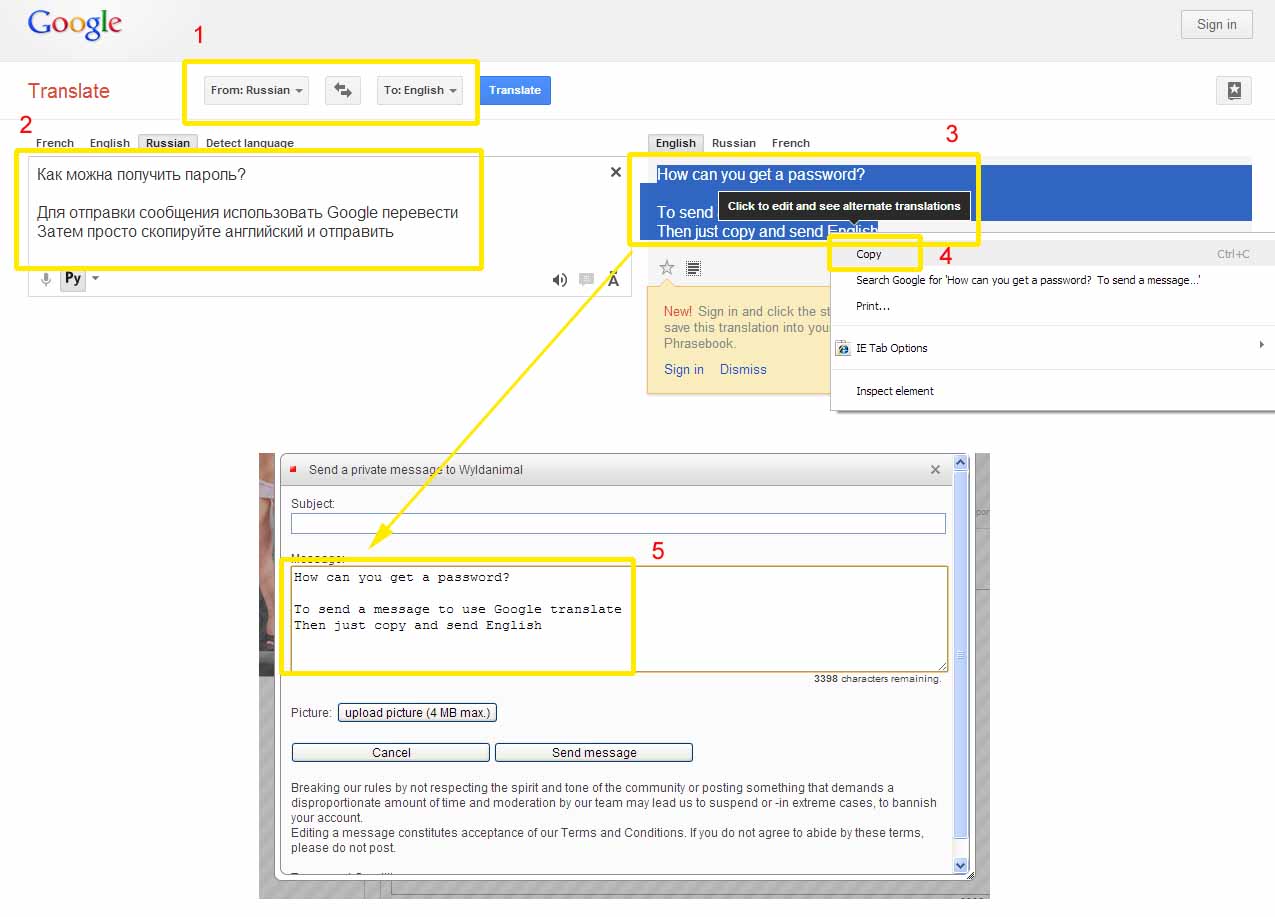Screen dimensions: 1275x917
Task: Listen to the source text speaker icon
Action: click(560, 280)
